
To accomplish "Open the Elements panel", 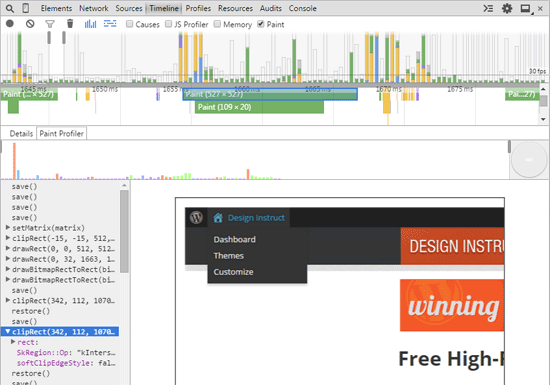I will tap(56, 8).
